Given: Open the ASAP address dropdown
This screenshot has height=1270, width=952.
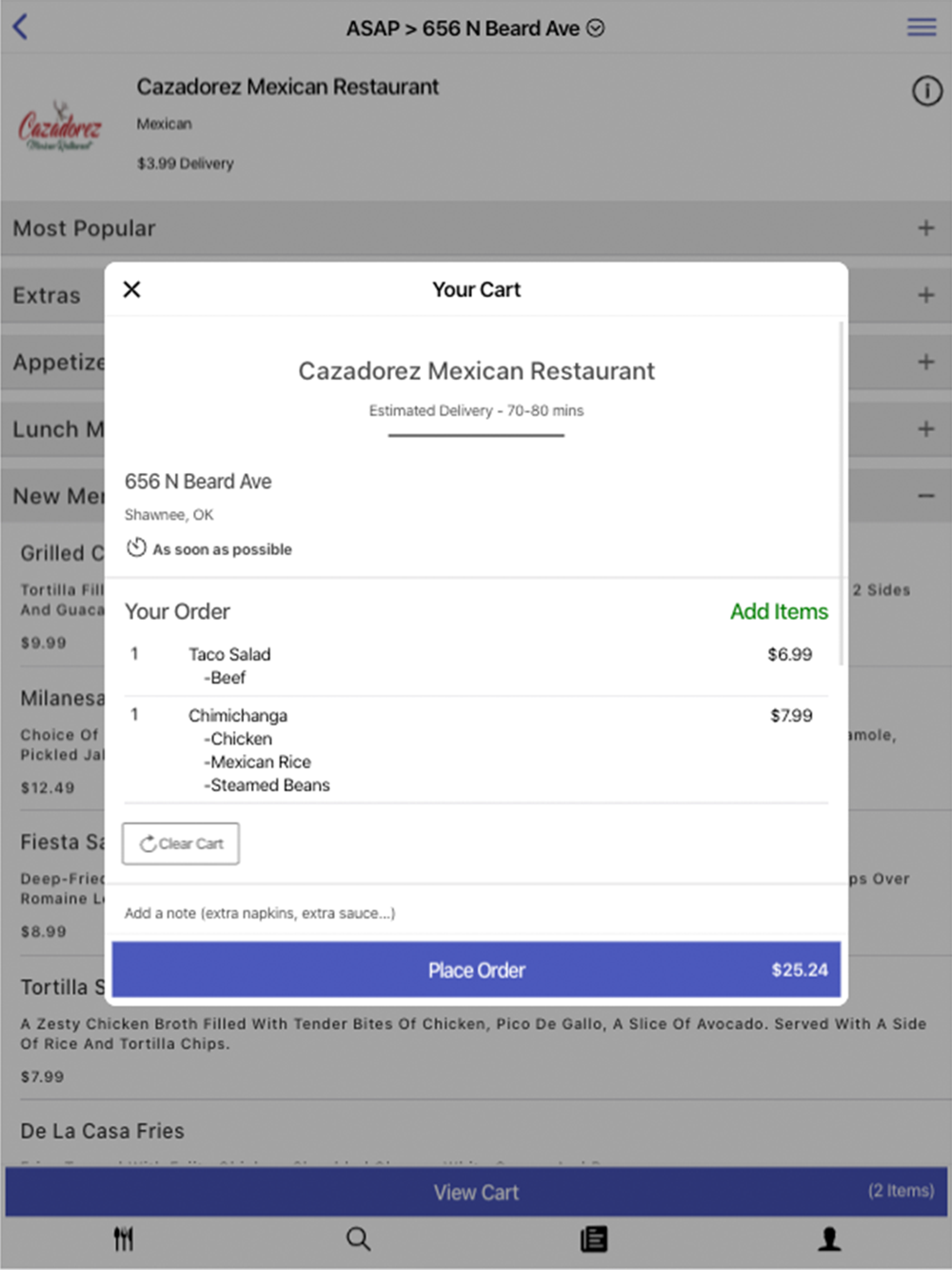Looking at the screenshot, I should (x=475, y=29).
